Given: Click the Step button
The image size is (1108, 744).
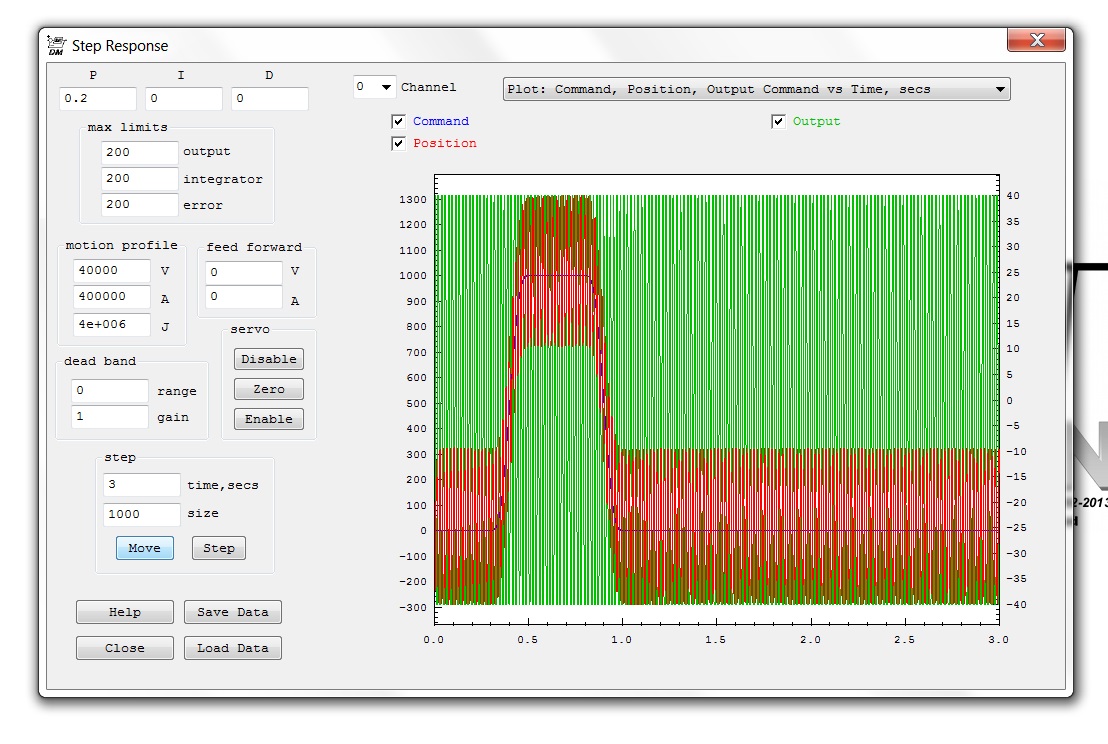Looking at the screenshot, I should pos(218,548).
